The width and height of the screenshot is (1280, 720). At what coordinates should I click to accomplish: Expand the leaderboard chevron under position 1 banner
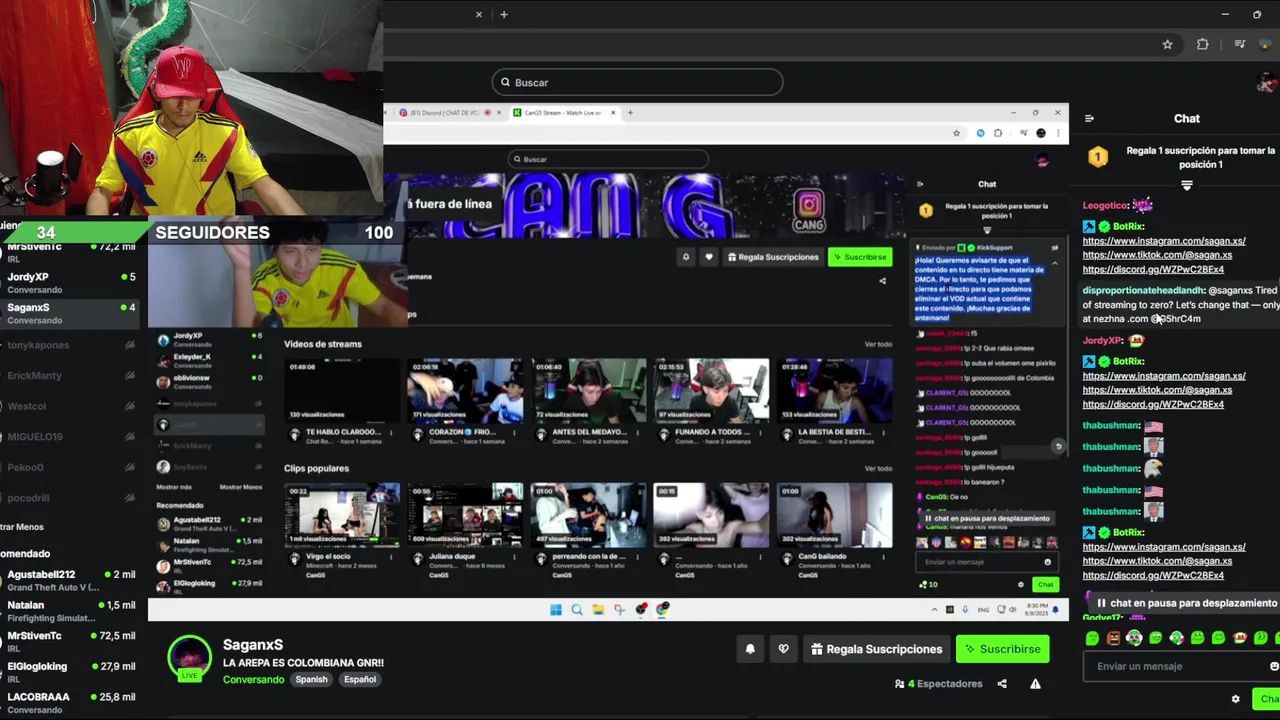tap(1187, 186)
